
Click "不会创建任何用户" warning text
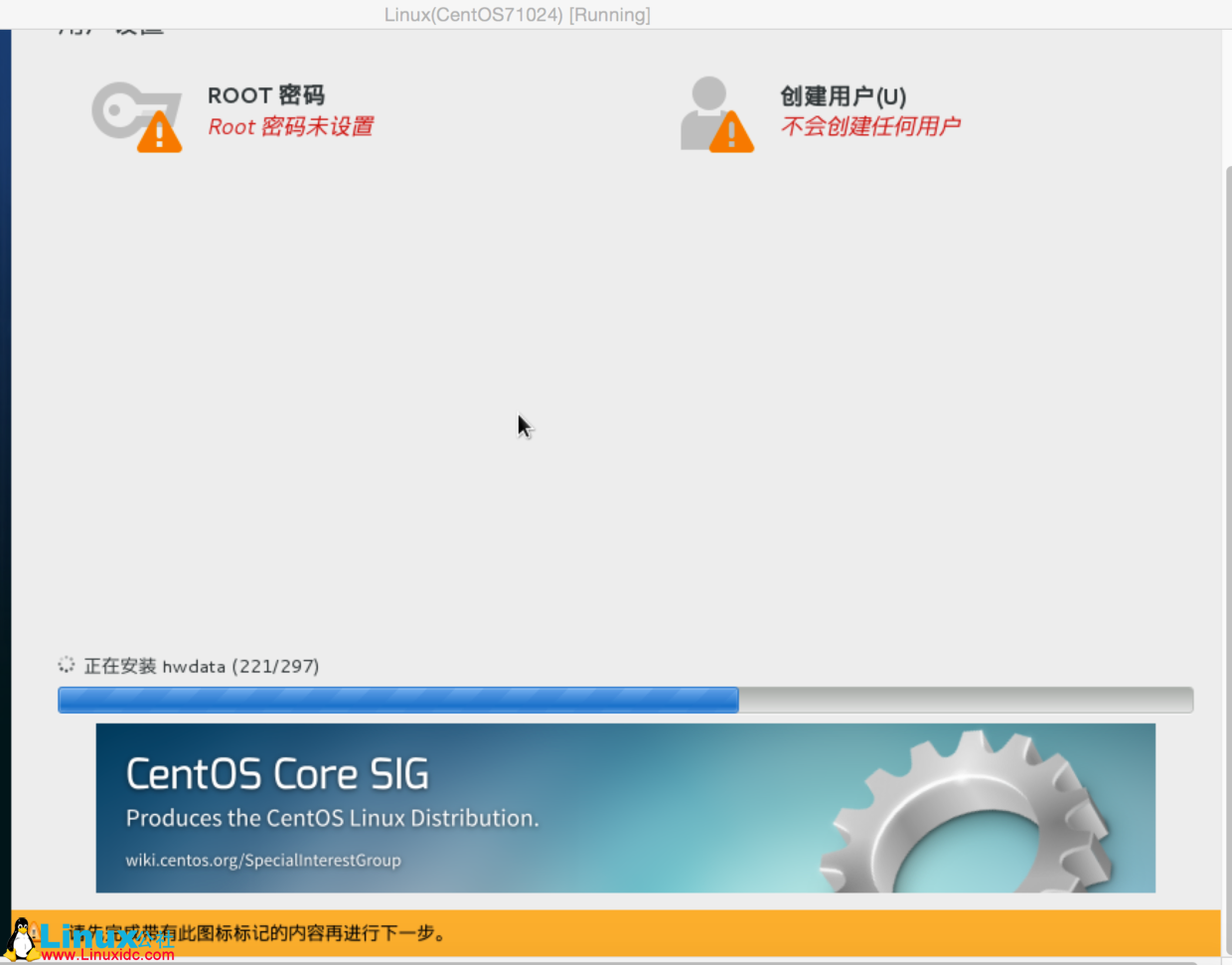[870, 126]
